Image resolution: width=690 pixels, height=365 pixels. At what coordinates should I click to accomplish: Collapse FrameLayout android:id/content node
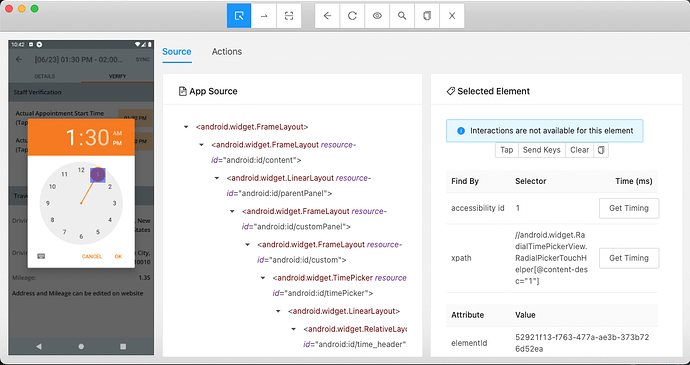(202, 145)
